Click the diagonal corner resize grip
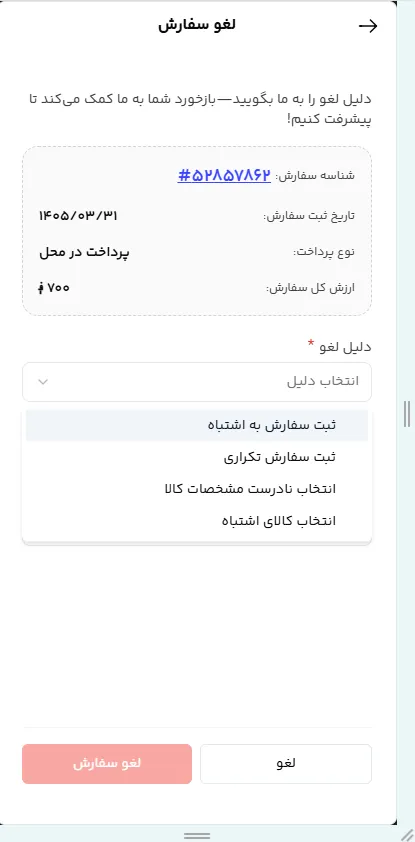Screen dimensions: 415x842 [407, 835]
